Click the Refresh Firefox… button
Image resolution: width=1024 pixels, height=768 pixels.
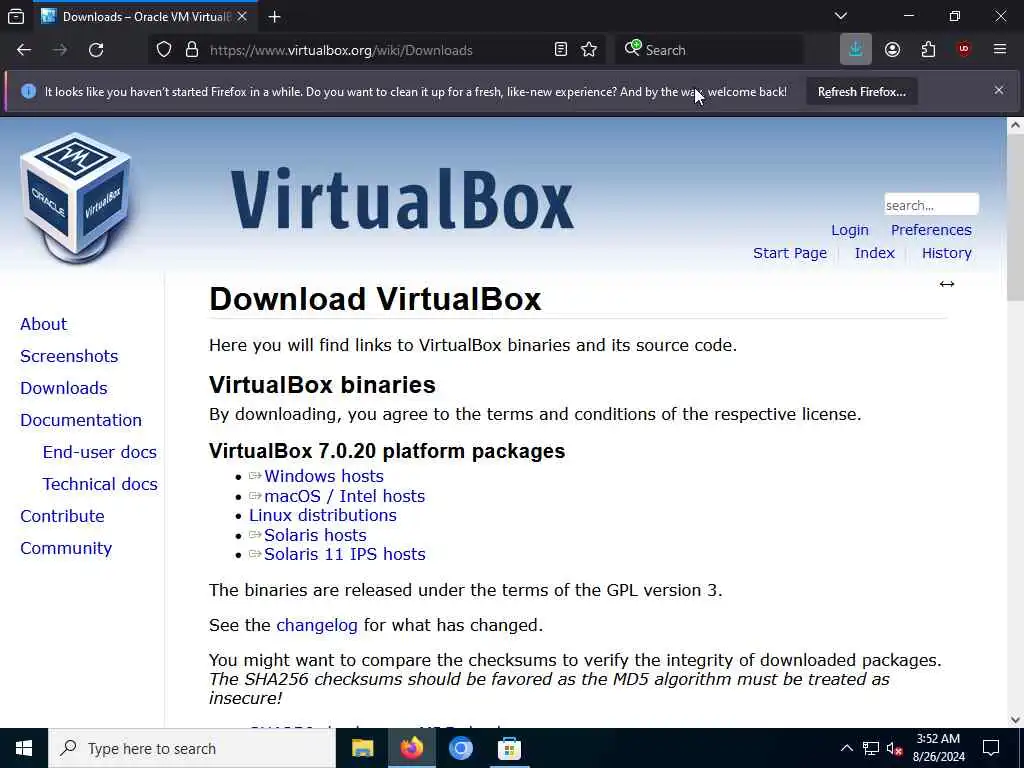[x=861, y=91]
